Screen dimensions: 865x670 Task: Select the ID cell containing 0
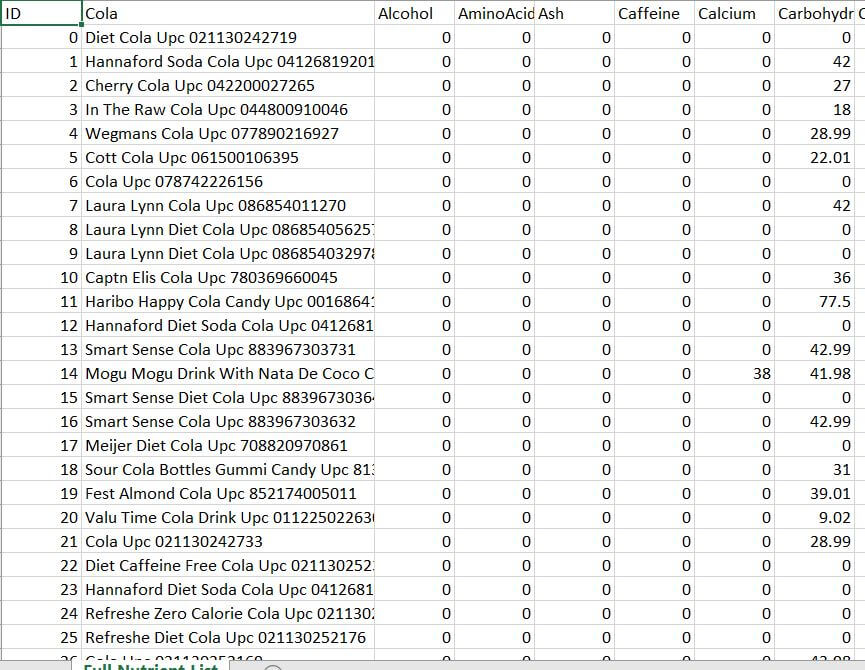click(x=41, y=37)
